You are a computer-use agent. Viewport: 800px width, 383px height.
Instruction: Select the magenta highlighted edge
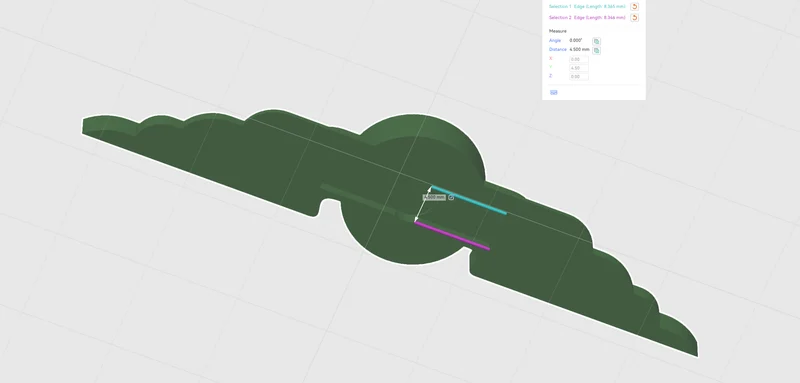pos(452,236)
